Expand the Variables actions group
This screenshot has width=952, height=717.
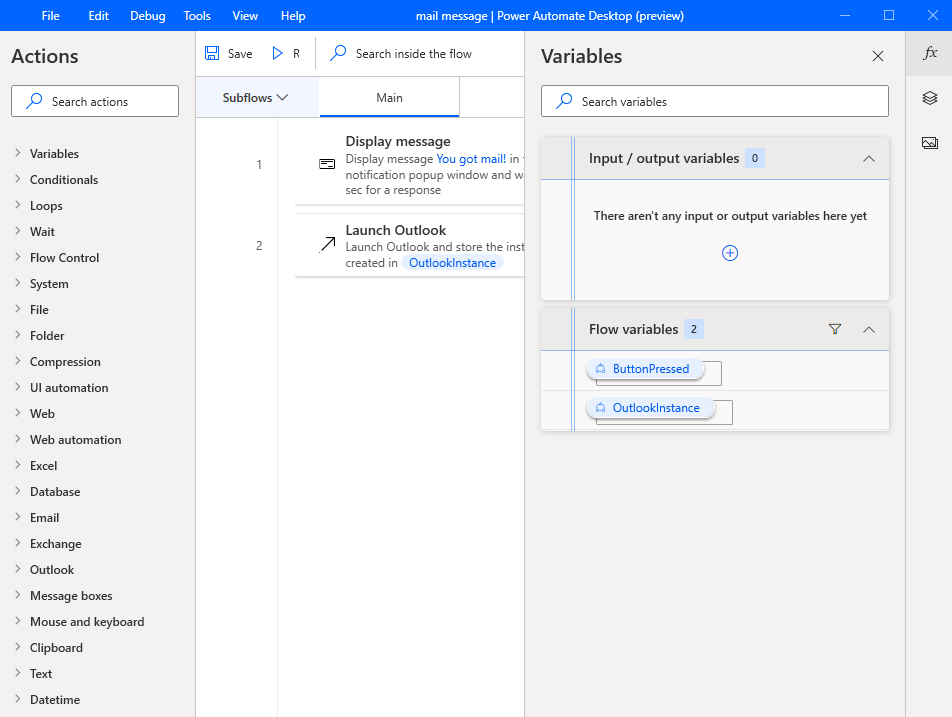point(18,153)
